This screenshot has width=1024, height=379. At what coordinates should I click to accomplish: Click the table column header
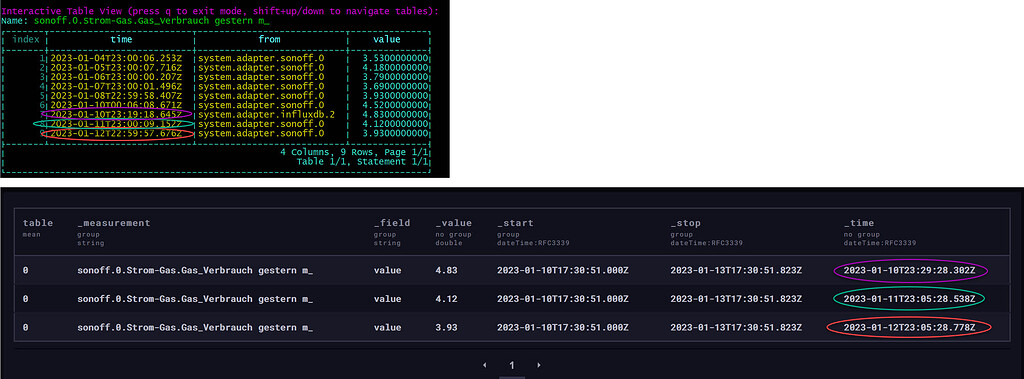coord(38,223)
